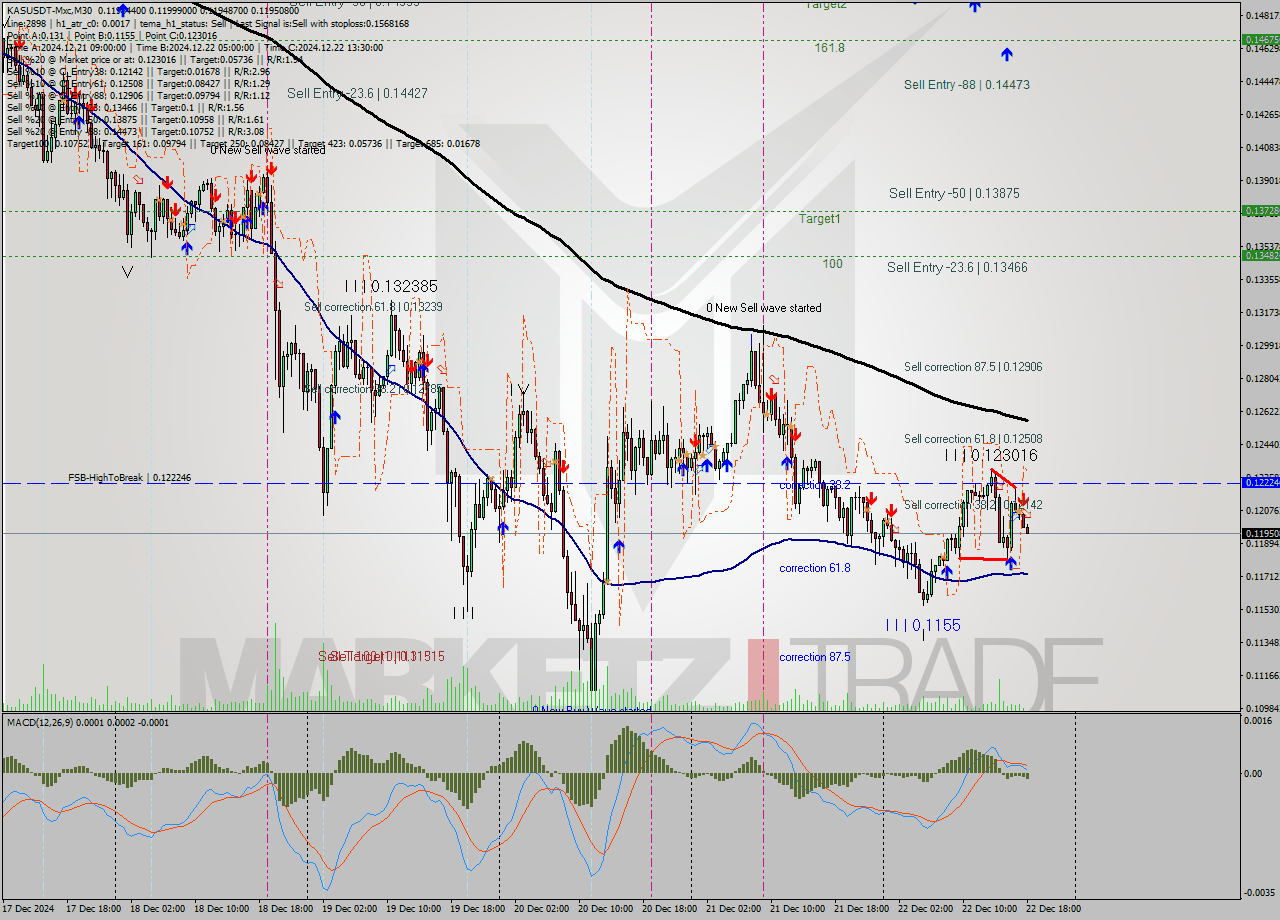Viewport: 1280px width, 920px height.
Task: Select the blue 'correction 61.8' label
Action: 815,568
